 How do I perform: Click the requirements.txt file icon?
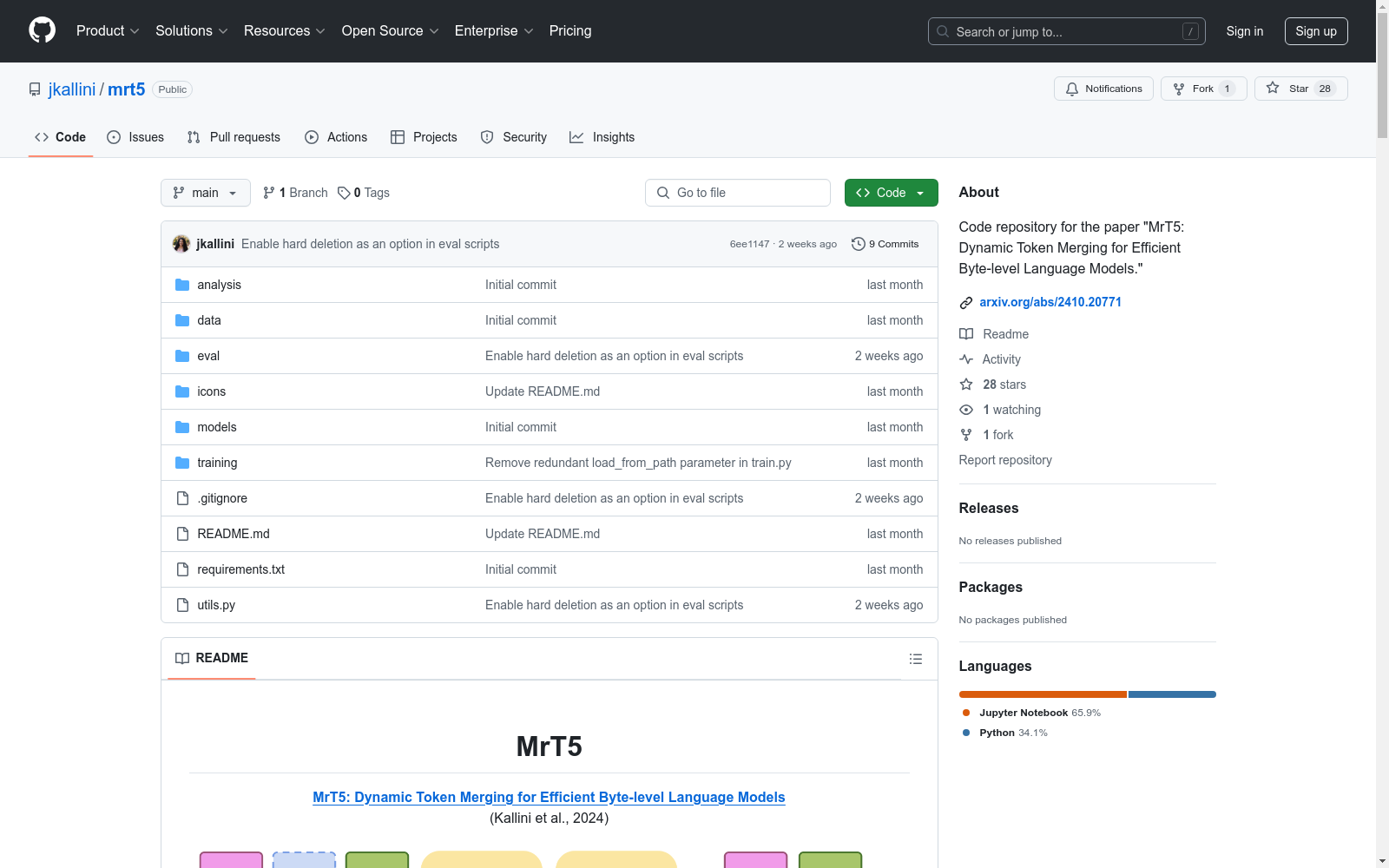click(x=182, y=569)
